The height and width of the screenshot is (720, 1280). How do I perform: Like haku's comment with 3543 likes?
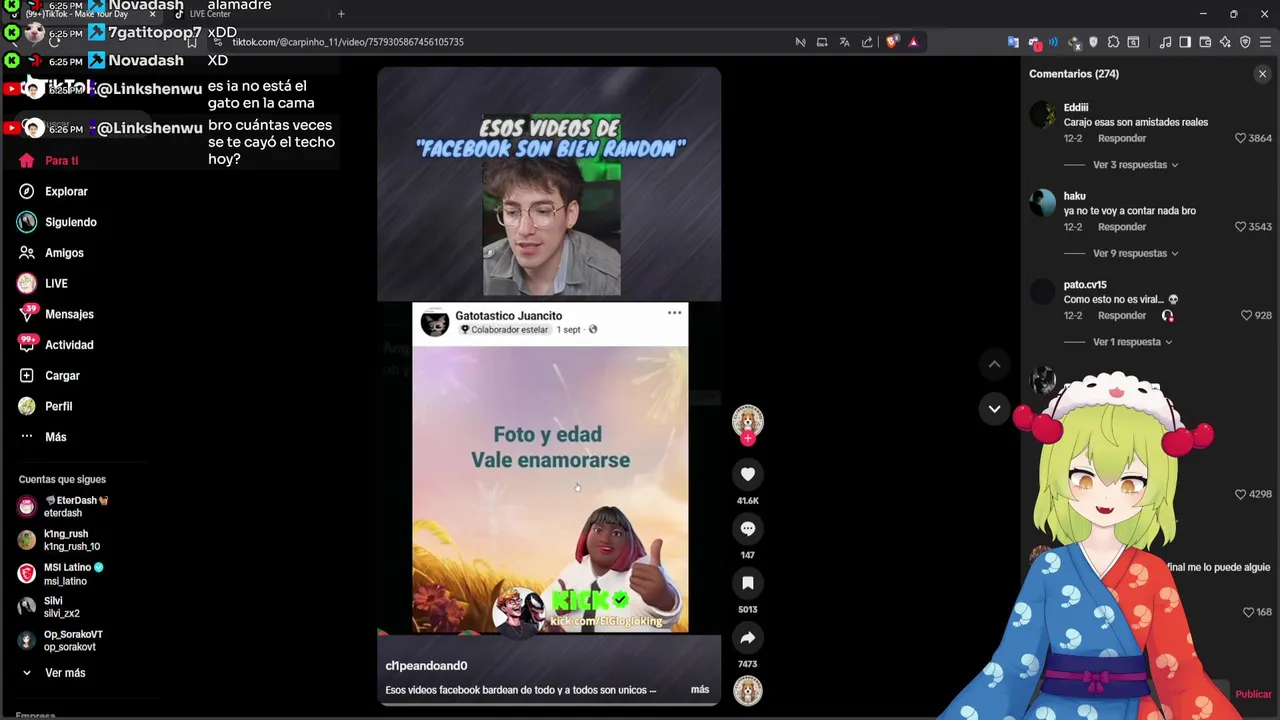1240,227
